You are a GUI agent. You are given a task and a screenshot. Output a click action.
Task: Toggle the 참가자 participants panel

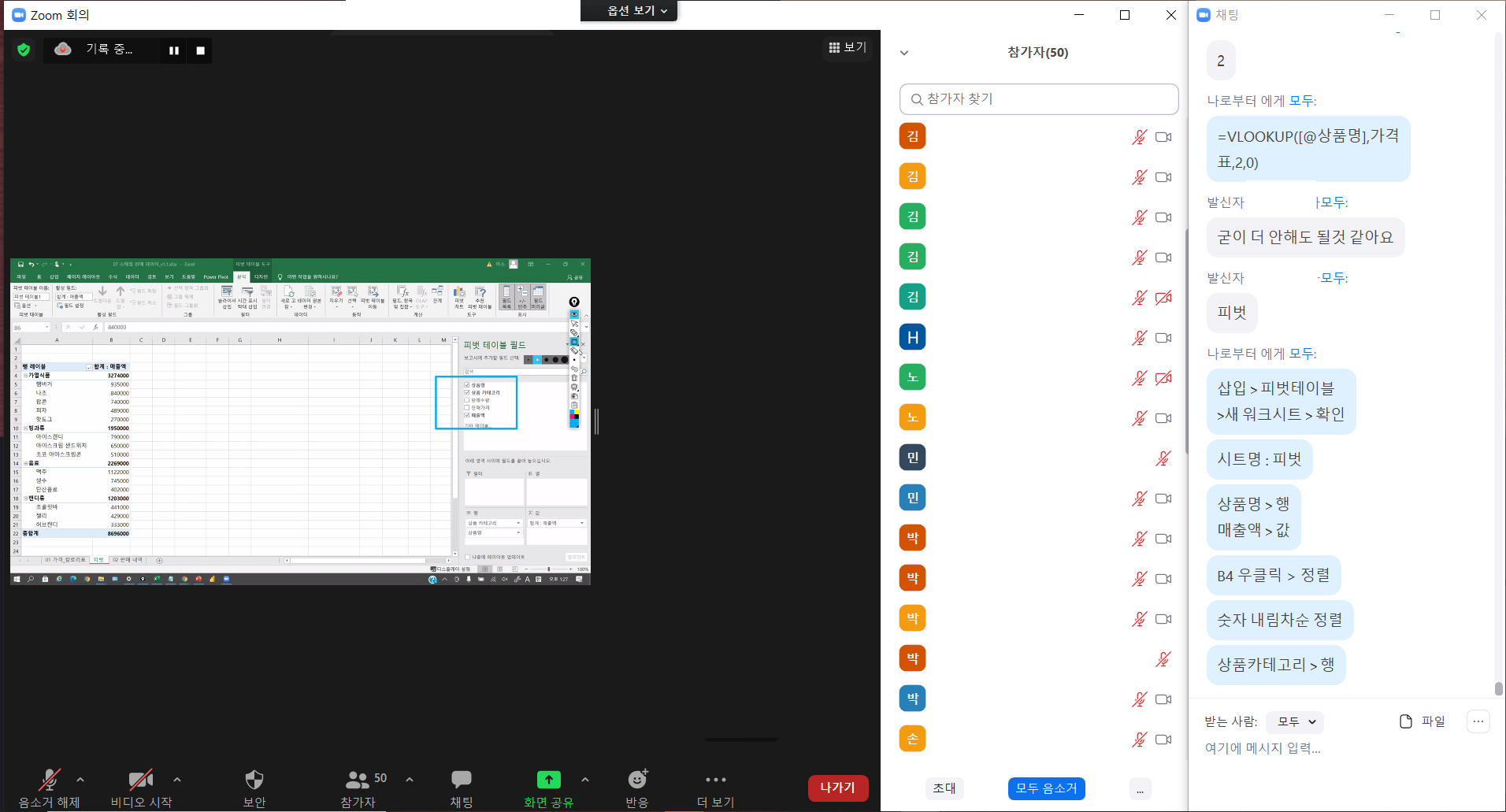tap(358, 788)
